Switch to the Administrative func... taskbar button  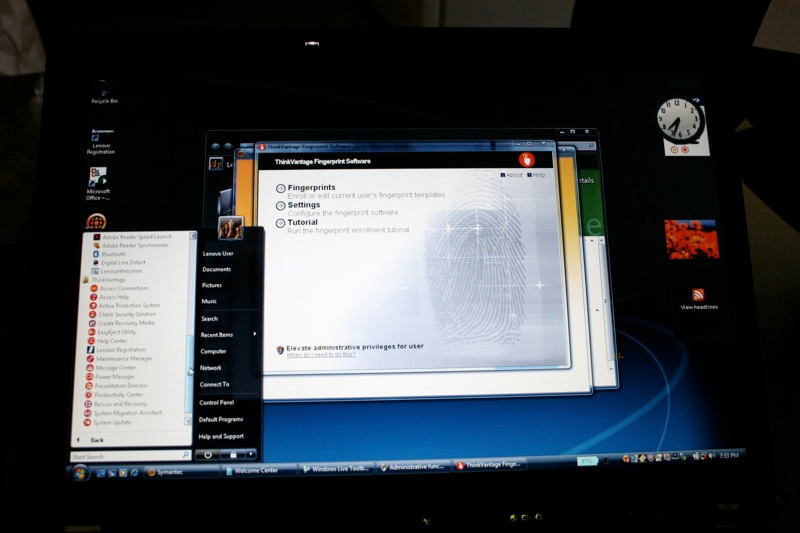pos(413,467)
